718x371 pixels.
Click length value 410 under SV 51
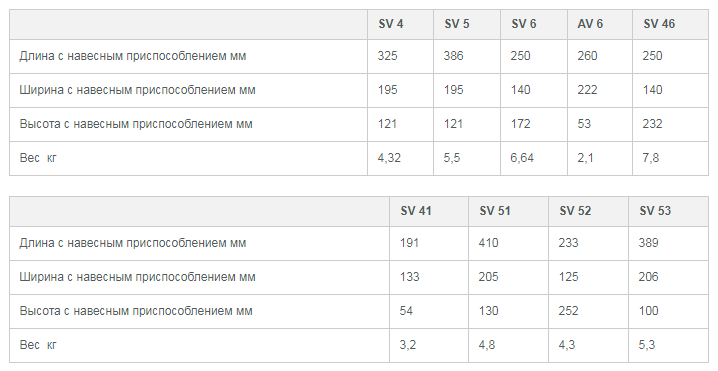pos(488,243)
